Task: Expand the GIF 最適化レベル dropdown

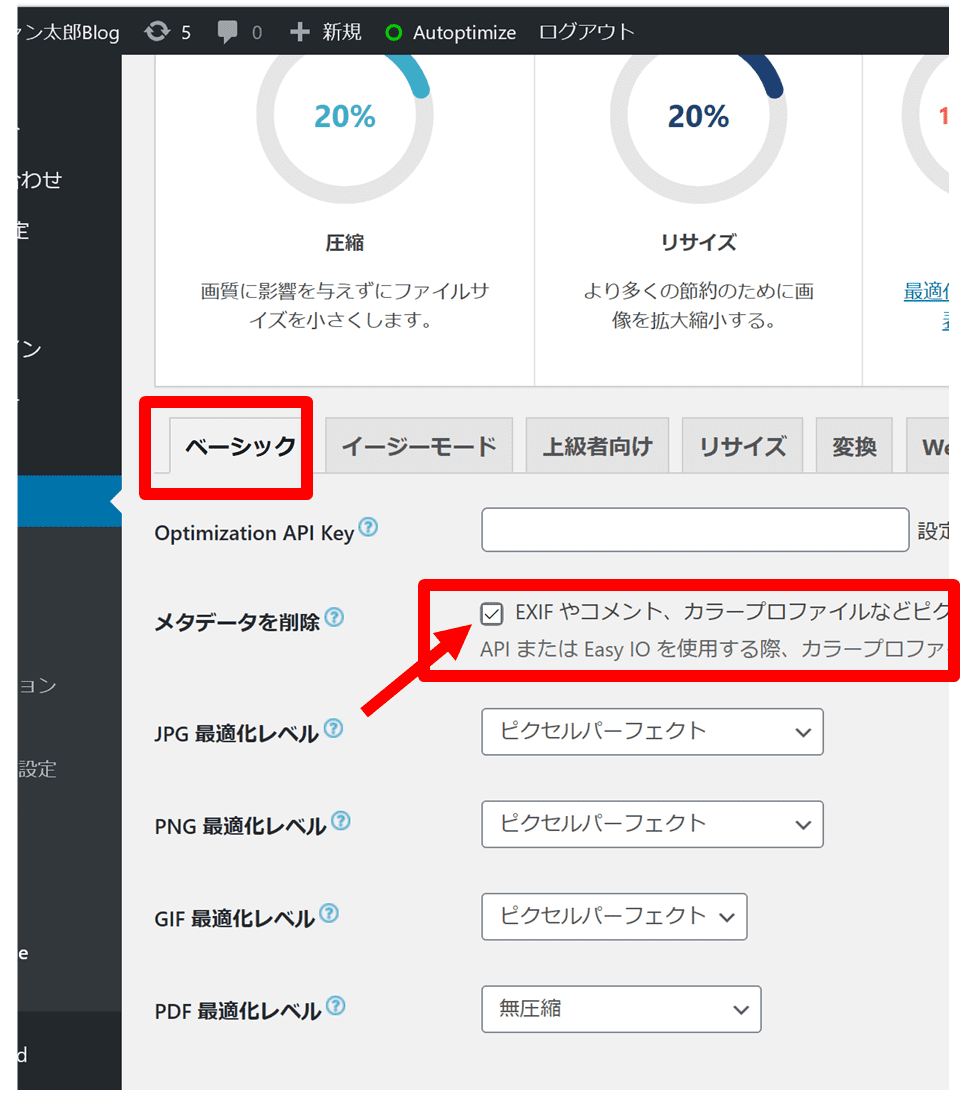Action: 614,917
